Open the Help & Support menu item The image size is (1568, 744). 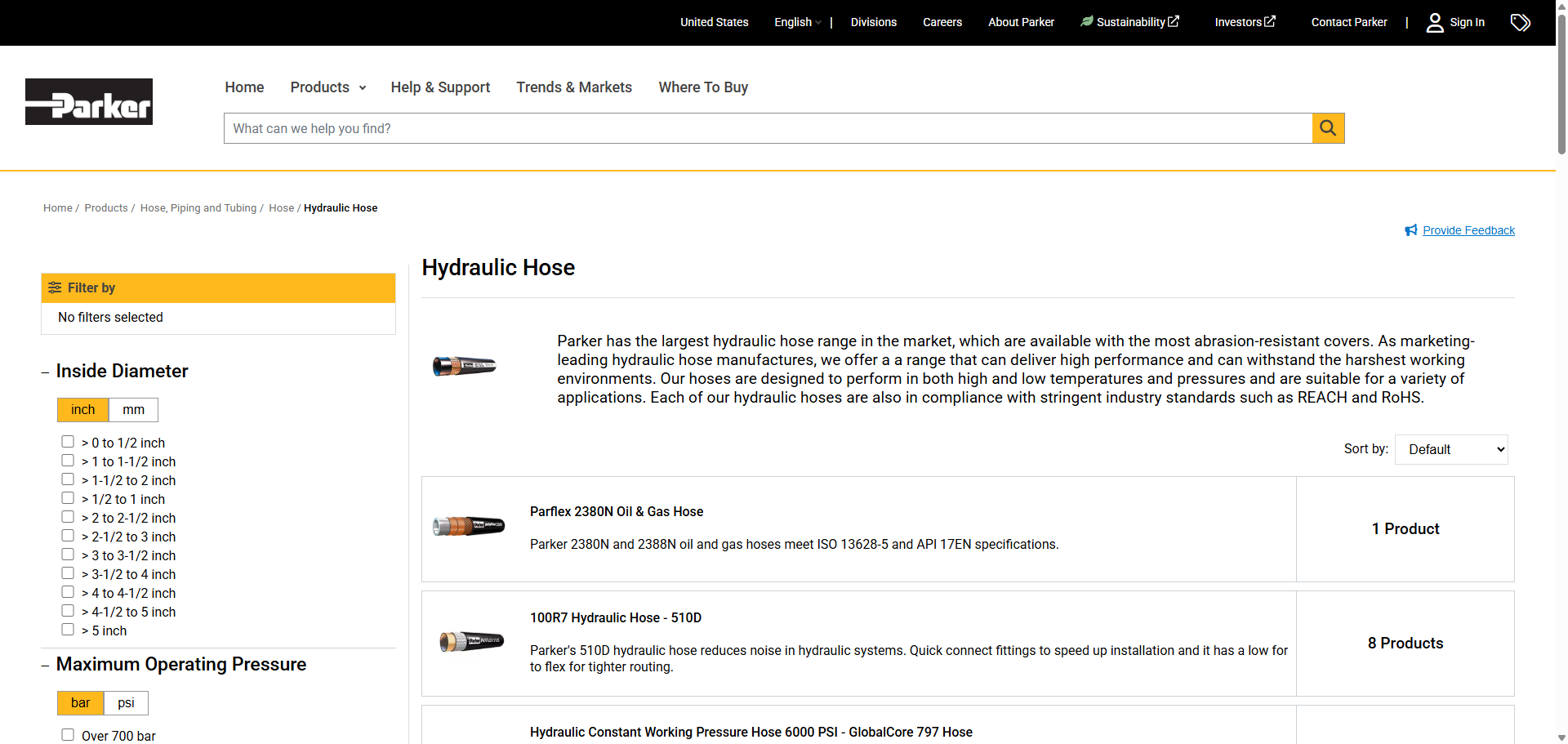click(440, 87)
